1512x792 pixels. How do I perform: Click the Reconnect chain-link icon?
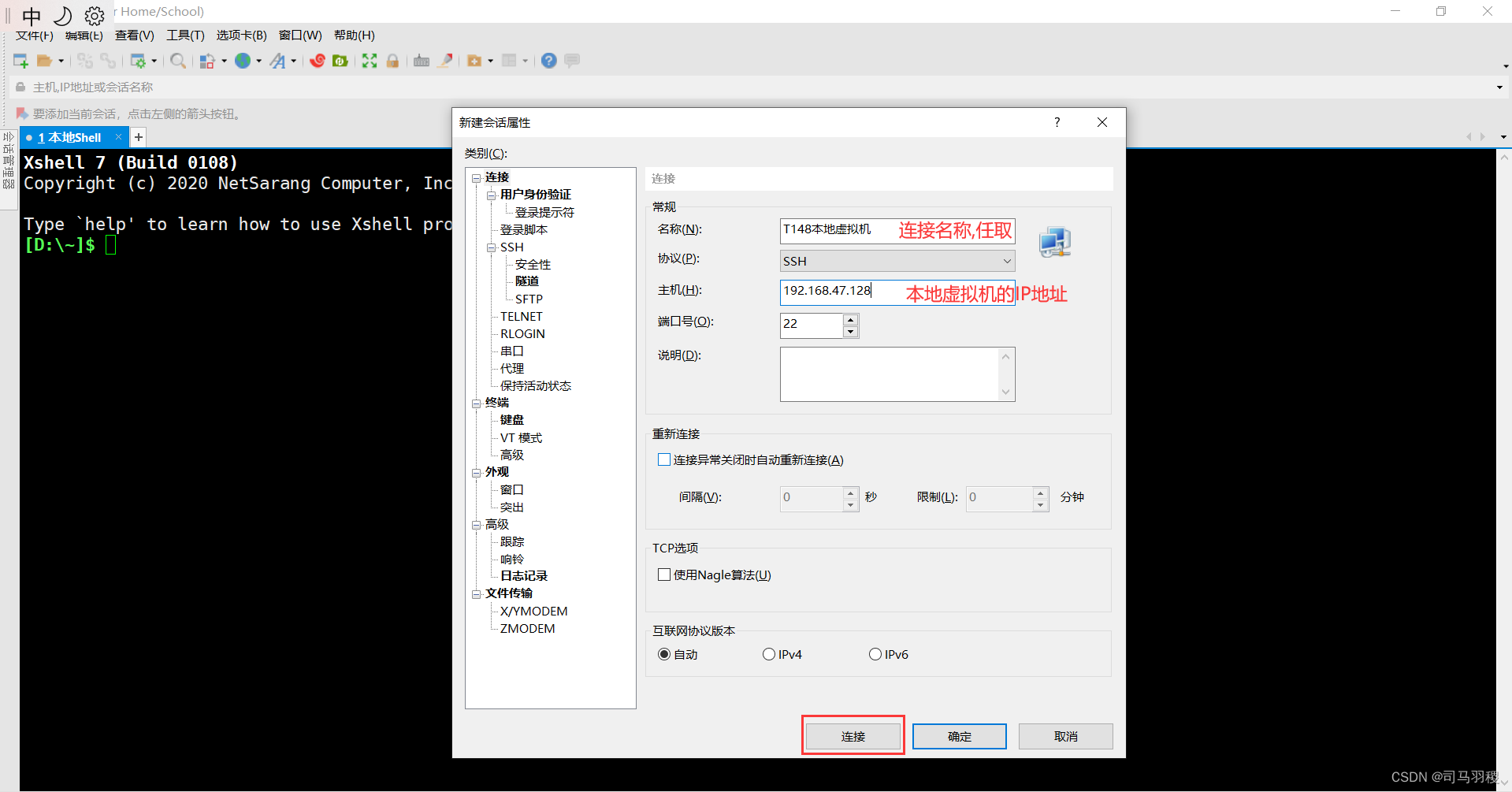coord(108,61)
